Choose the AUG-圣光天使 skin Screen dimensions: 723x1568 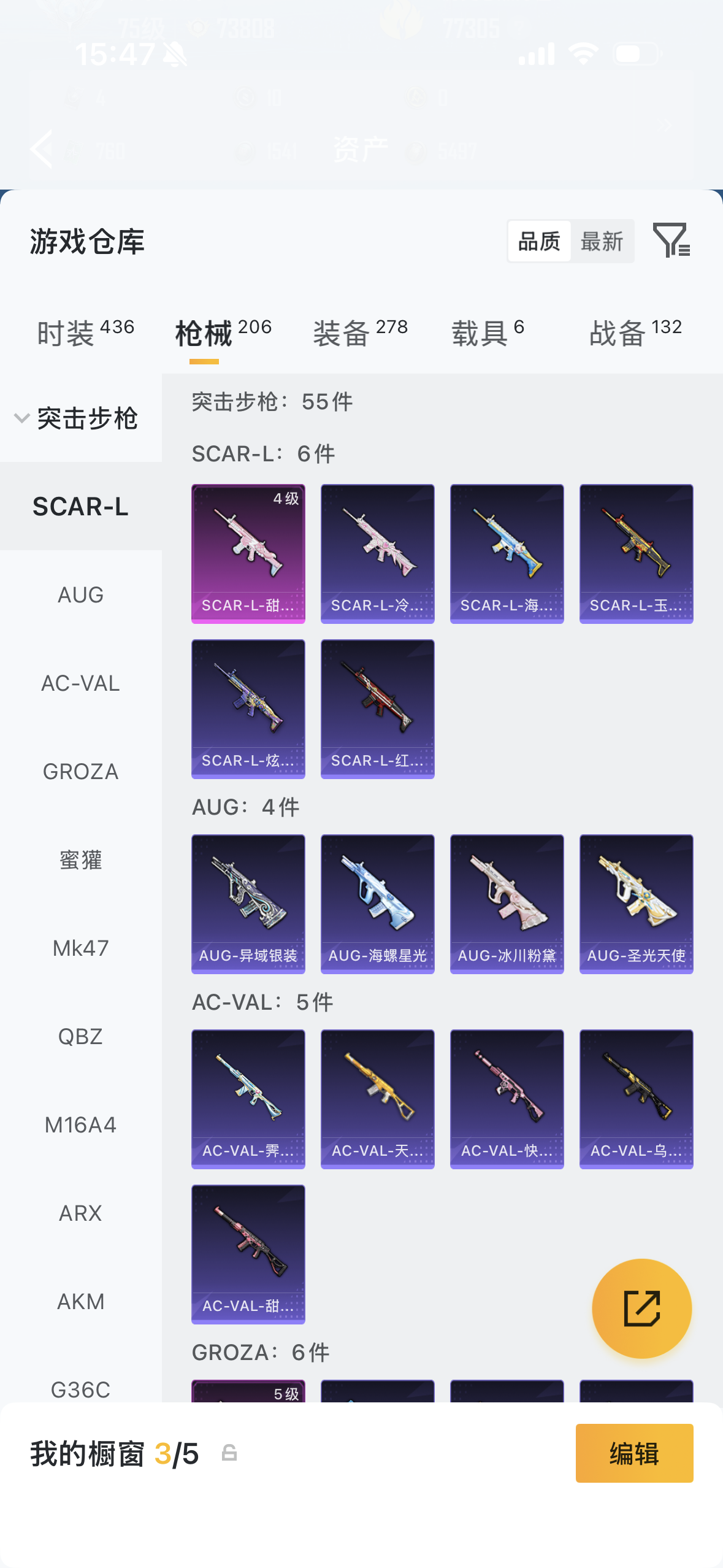(636, 904)
